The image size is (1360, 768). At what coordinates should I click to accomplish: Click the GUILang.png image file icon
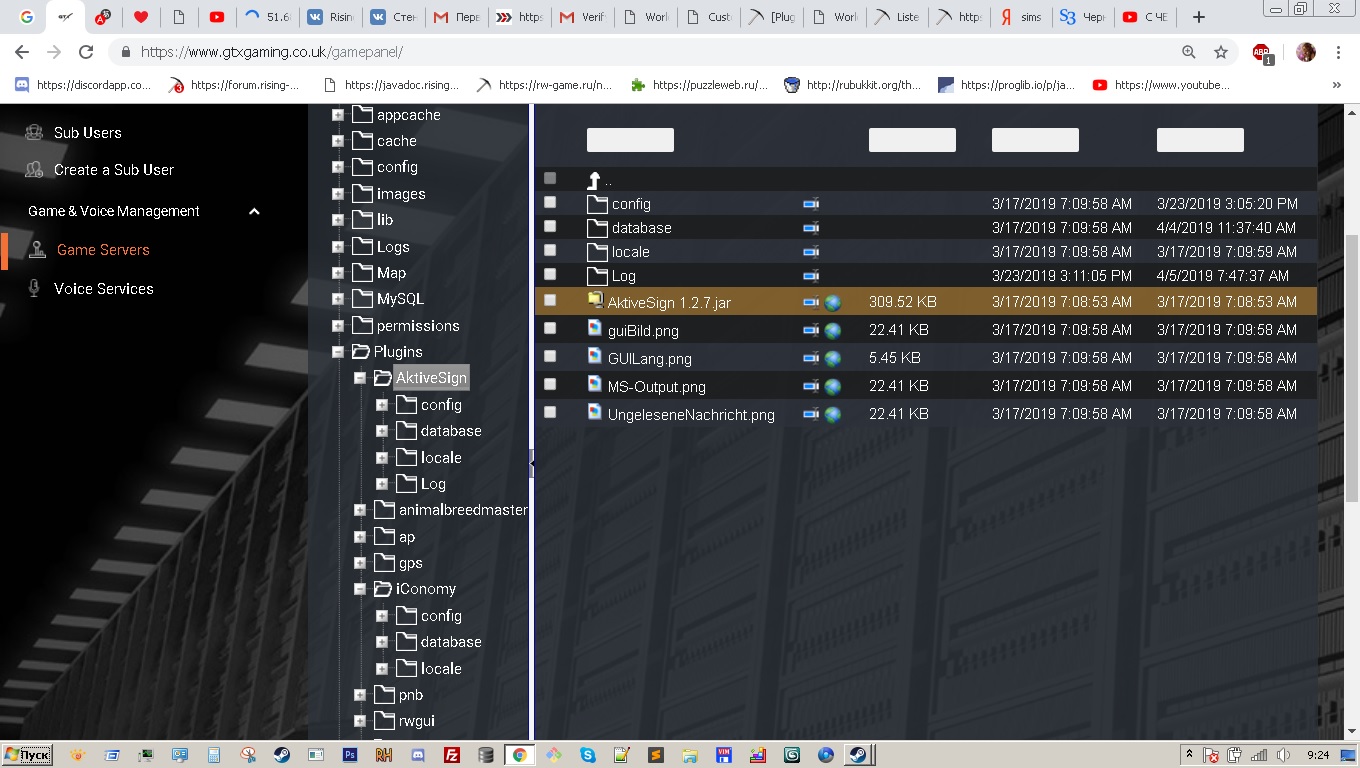[595, 357]
